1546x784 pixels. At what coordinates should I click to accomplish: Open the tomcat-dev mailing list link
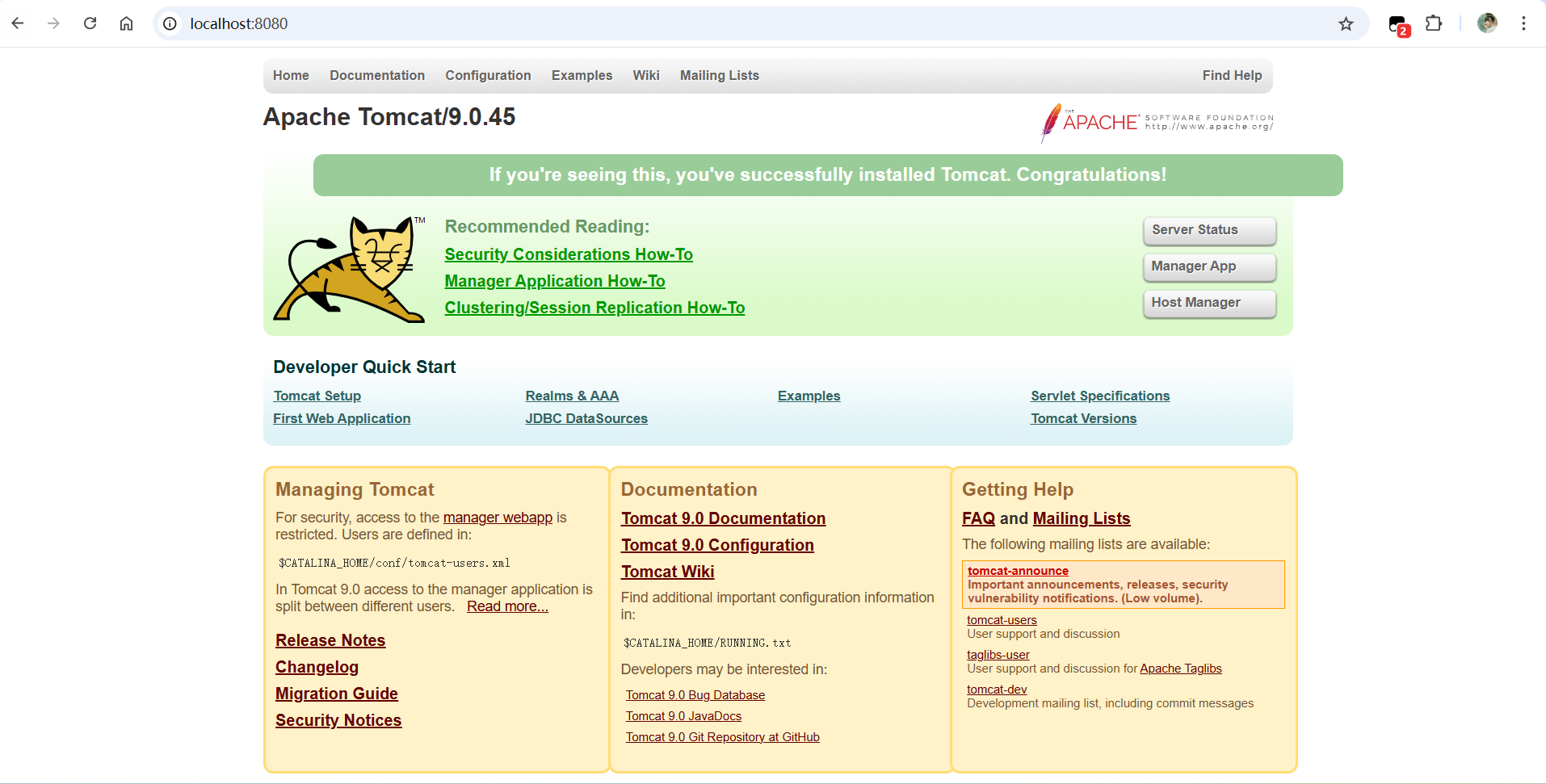pos(997,690)
